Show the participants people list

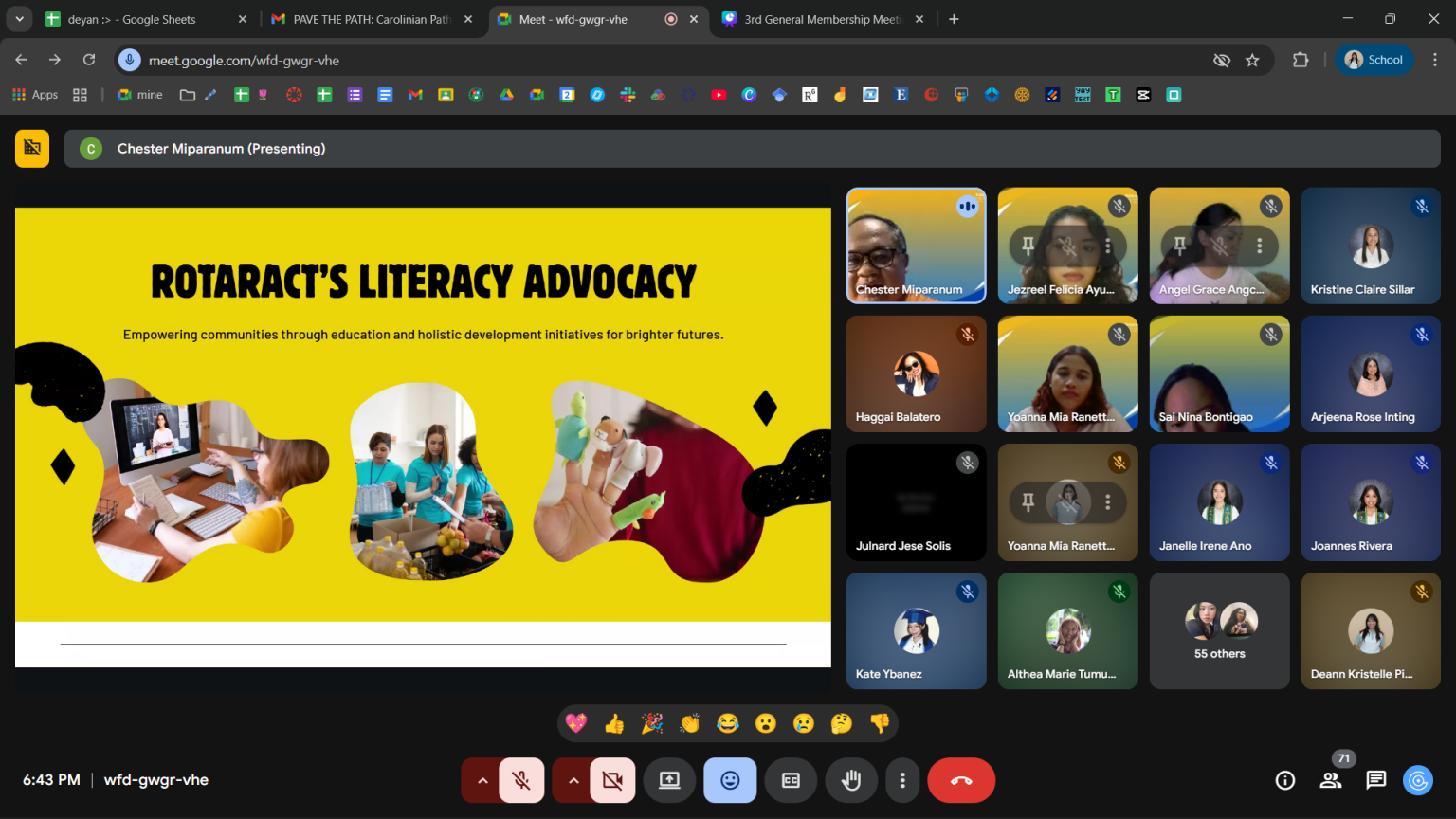tap(1331, 780)
